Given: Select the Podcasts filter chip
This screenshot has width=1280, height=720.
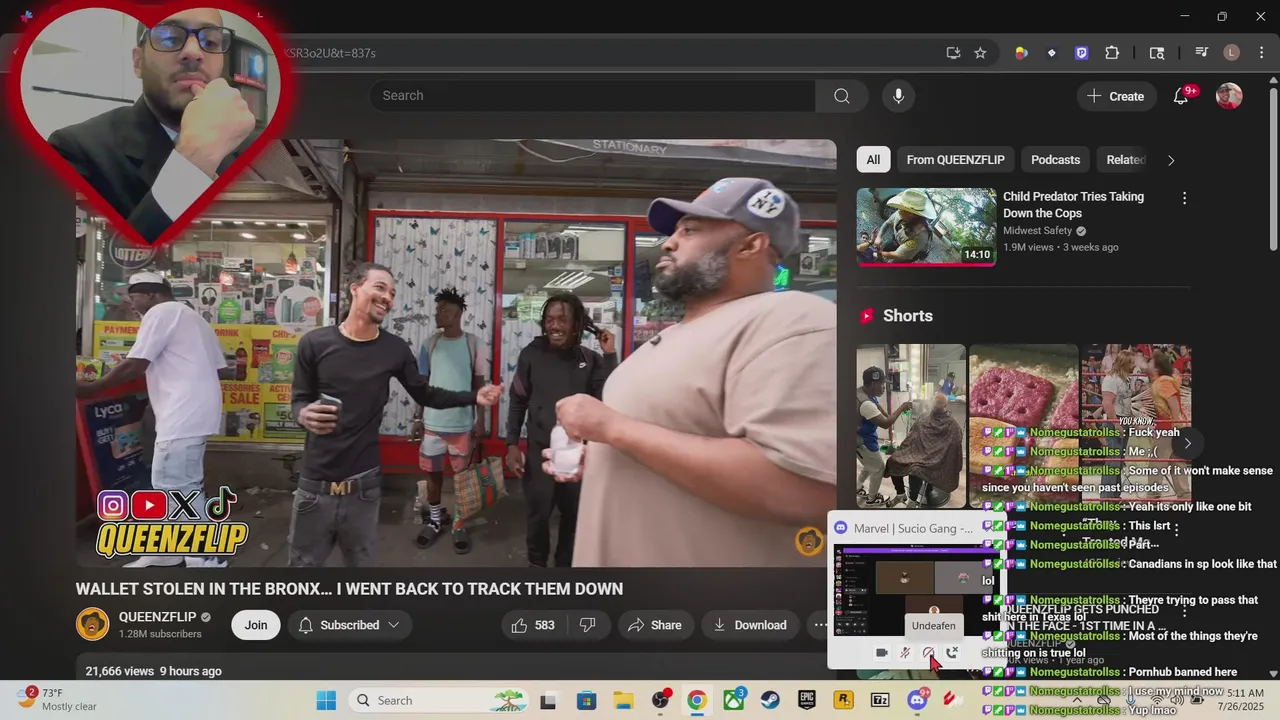Looking at the screenshot, I should click(1055, 160).
